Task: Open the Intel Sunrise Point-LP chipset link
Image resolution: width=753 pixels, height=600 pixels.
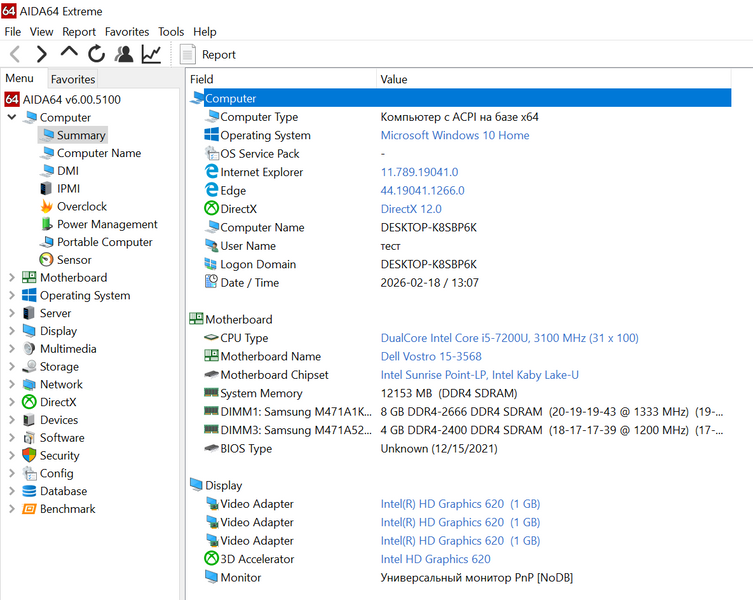Action: point(480,375)
